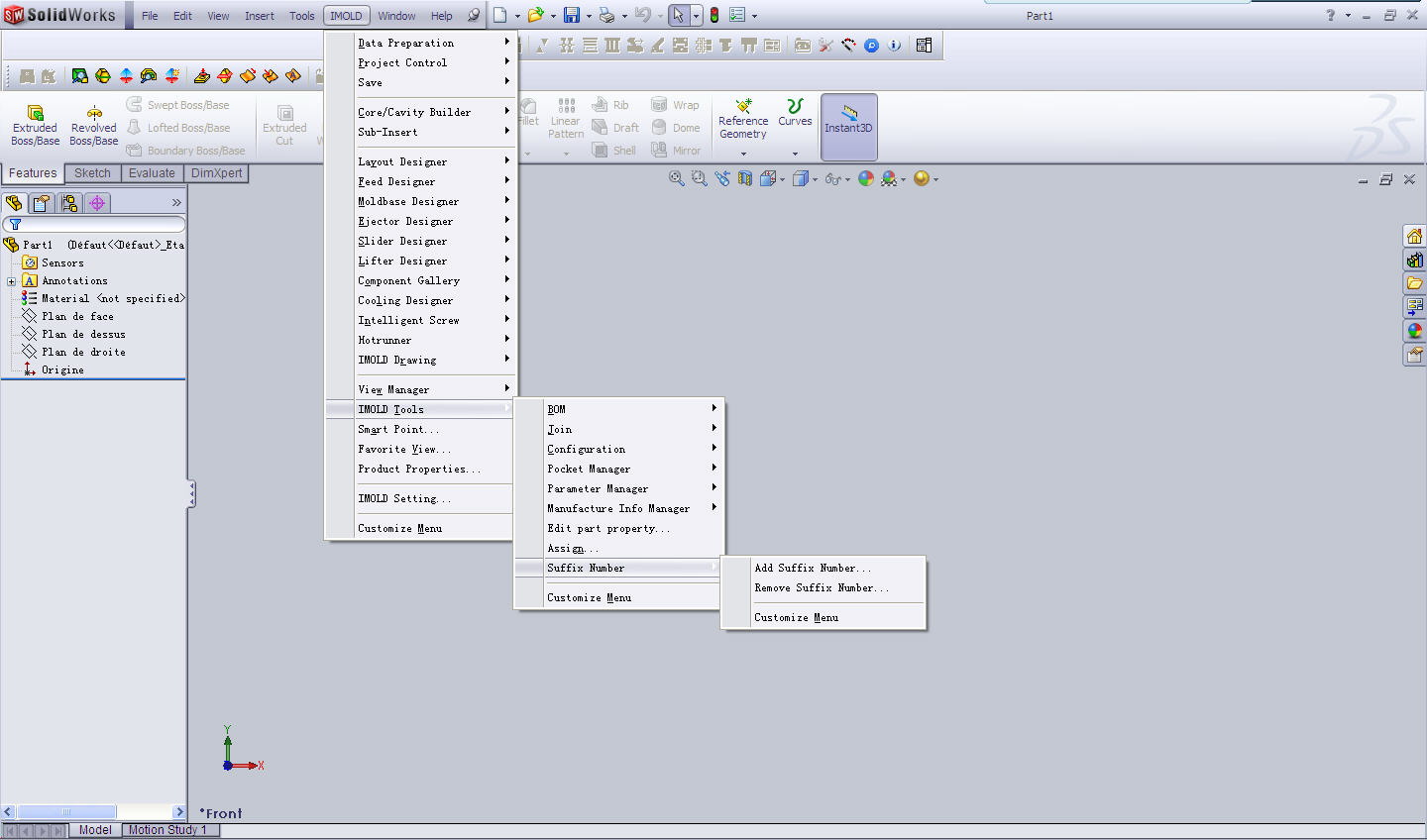Click the Revolved Boss/Base tool
The height and width of the screenshot is (840, 1427).
click(94, 126)
